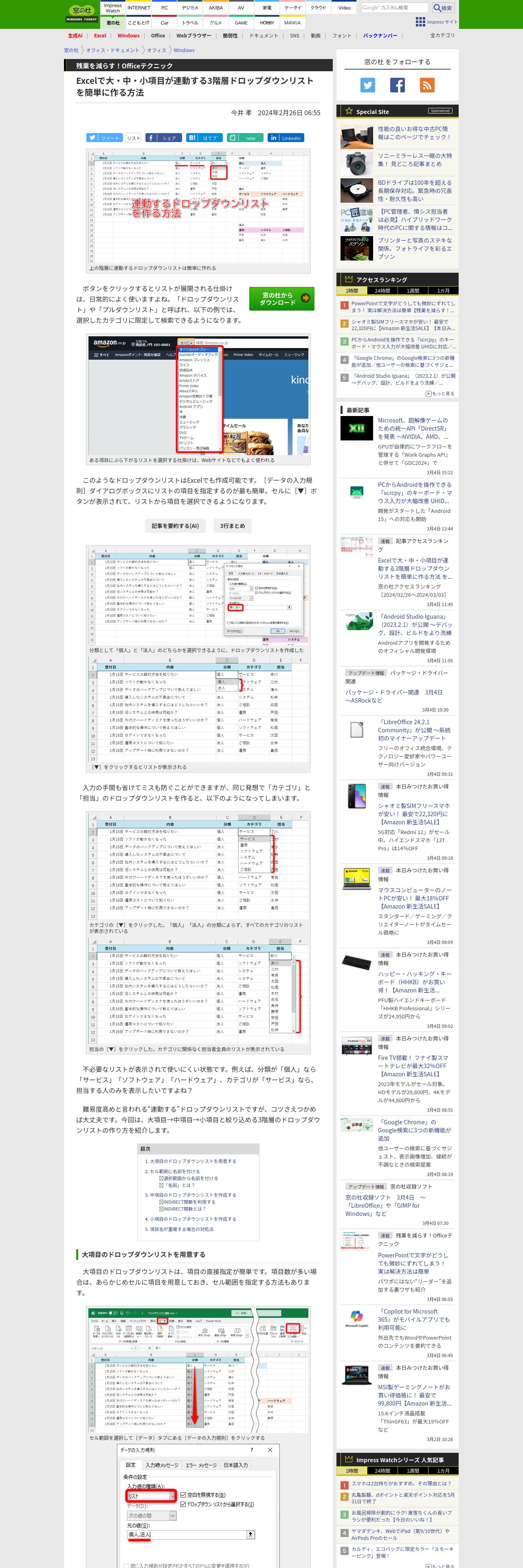Open the Microsoft Copilot article thumbnail icon
The image size is (523, 1568).
click(357, 1319)
